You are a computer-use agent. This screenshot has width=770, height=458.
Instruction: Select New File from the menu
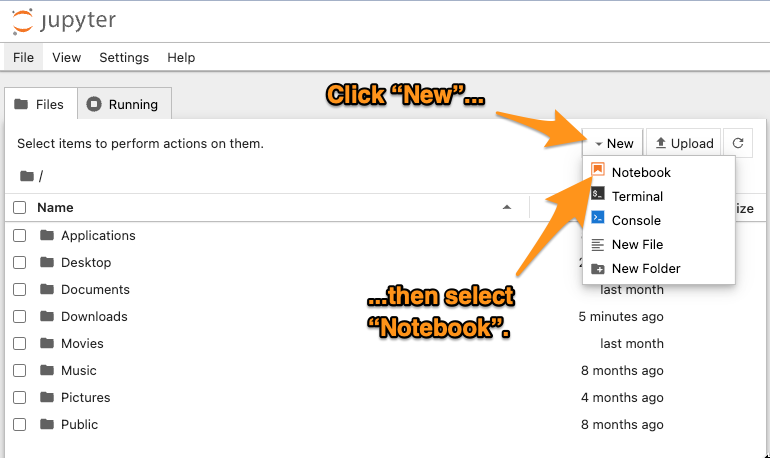tap(659, 244)
